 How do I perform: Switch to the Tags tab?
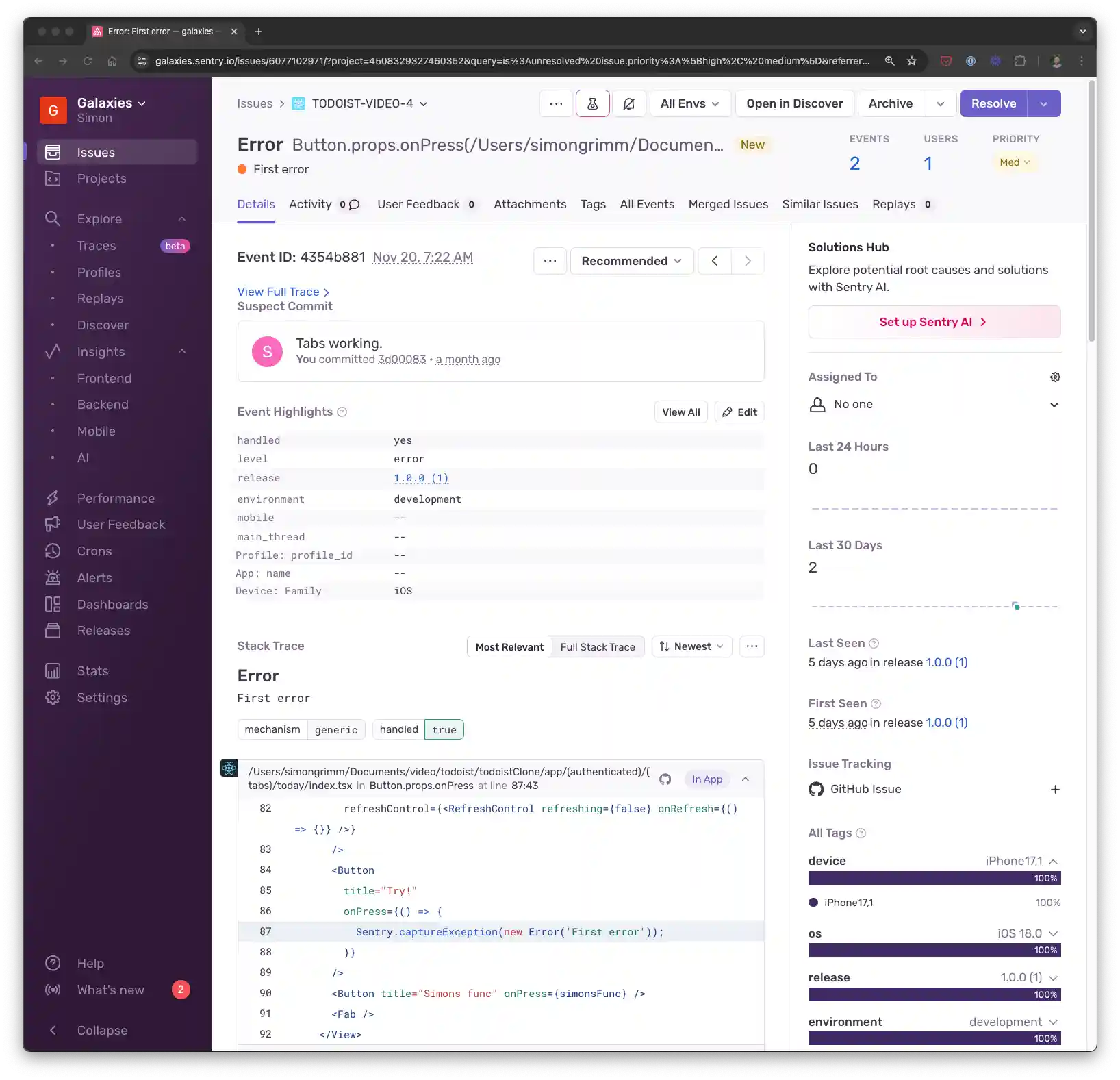593,204
